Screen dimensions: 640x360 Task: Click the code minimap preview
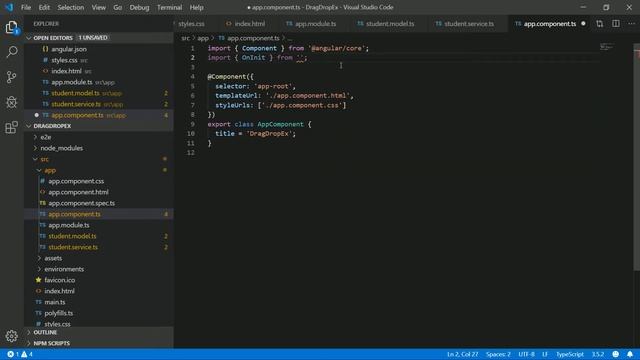point(607,47)
